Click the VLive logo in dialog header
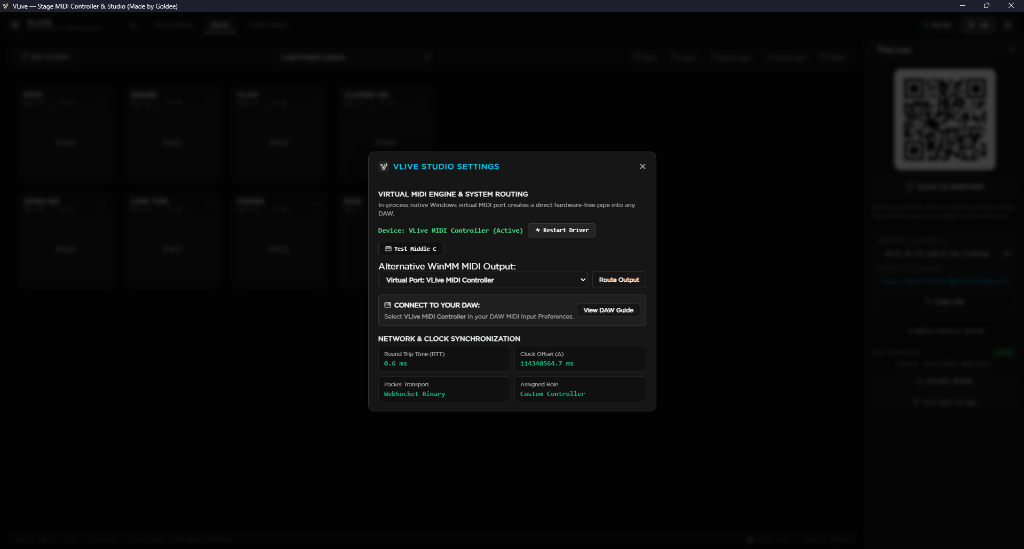This screenshot has height=549, width=1024. coord(383,166)
